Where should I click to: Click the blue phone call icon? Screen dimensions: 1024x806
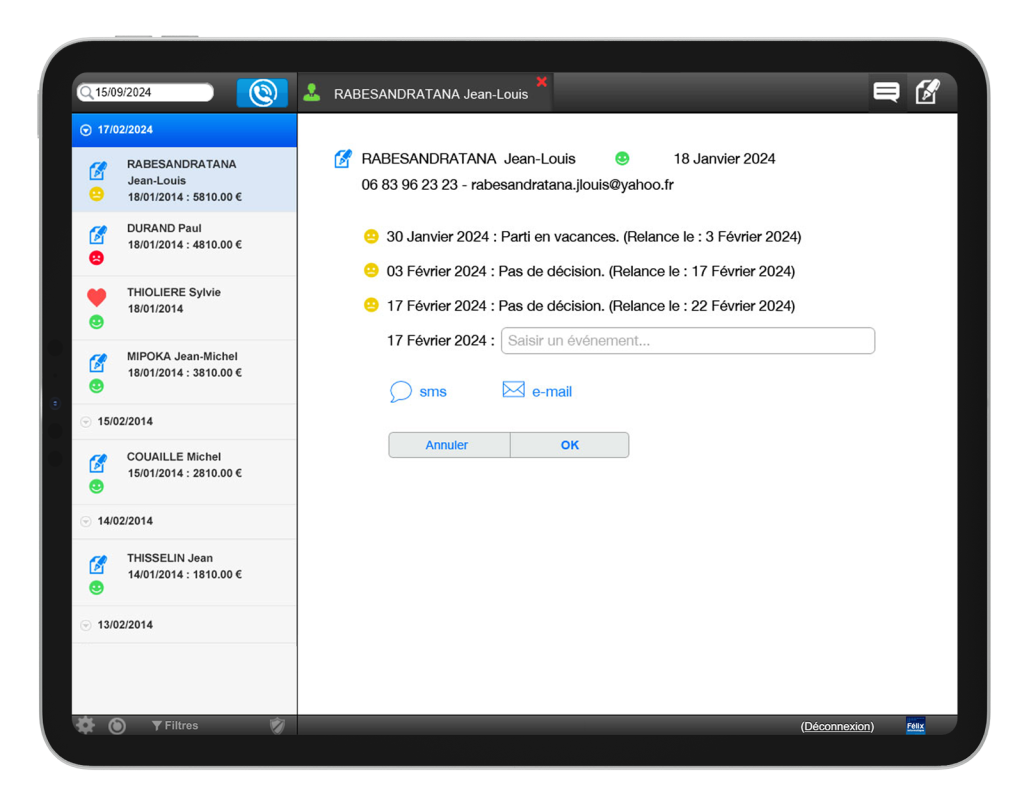262,93
